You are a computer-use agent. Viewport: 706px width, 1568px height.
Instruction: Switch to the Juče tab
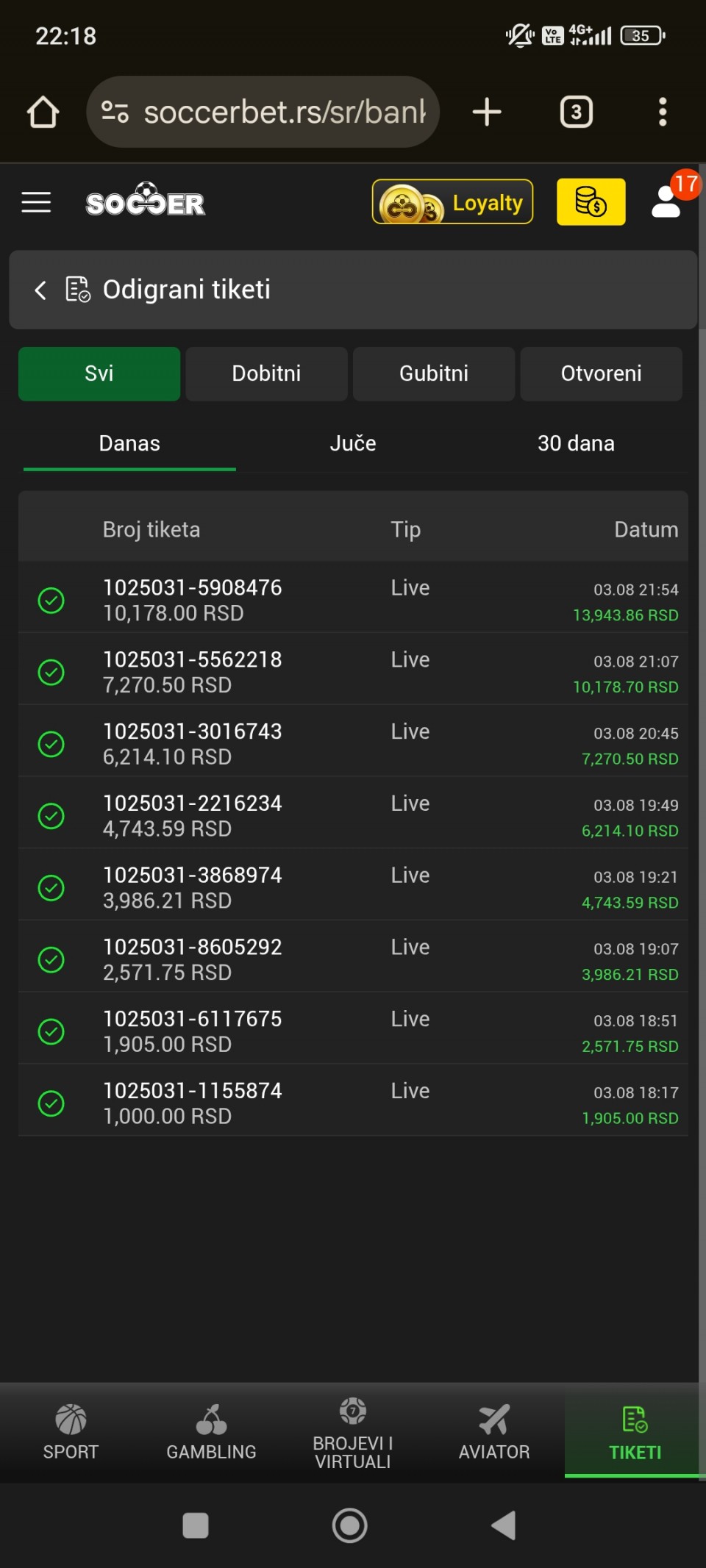[353, 443]
